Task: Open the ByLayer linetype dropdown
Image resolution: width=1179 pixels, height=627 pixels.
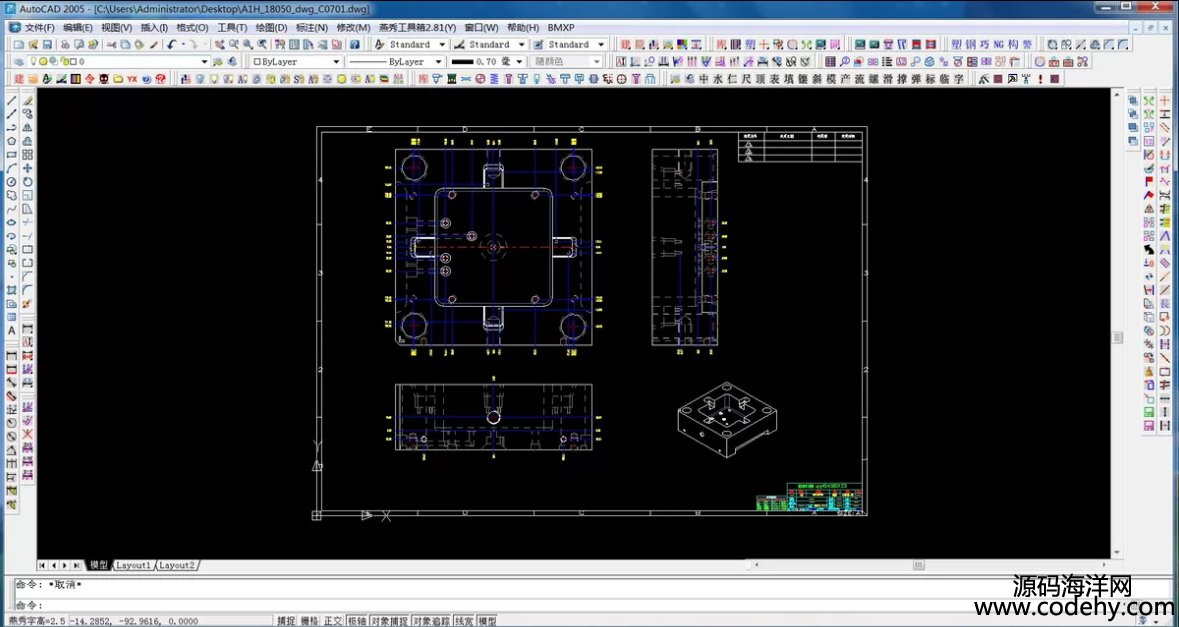Action: pos(439,62)
